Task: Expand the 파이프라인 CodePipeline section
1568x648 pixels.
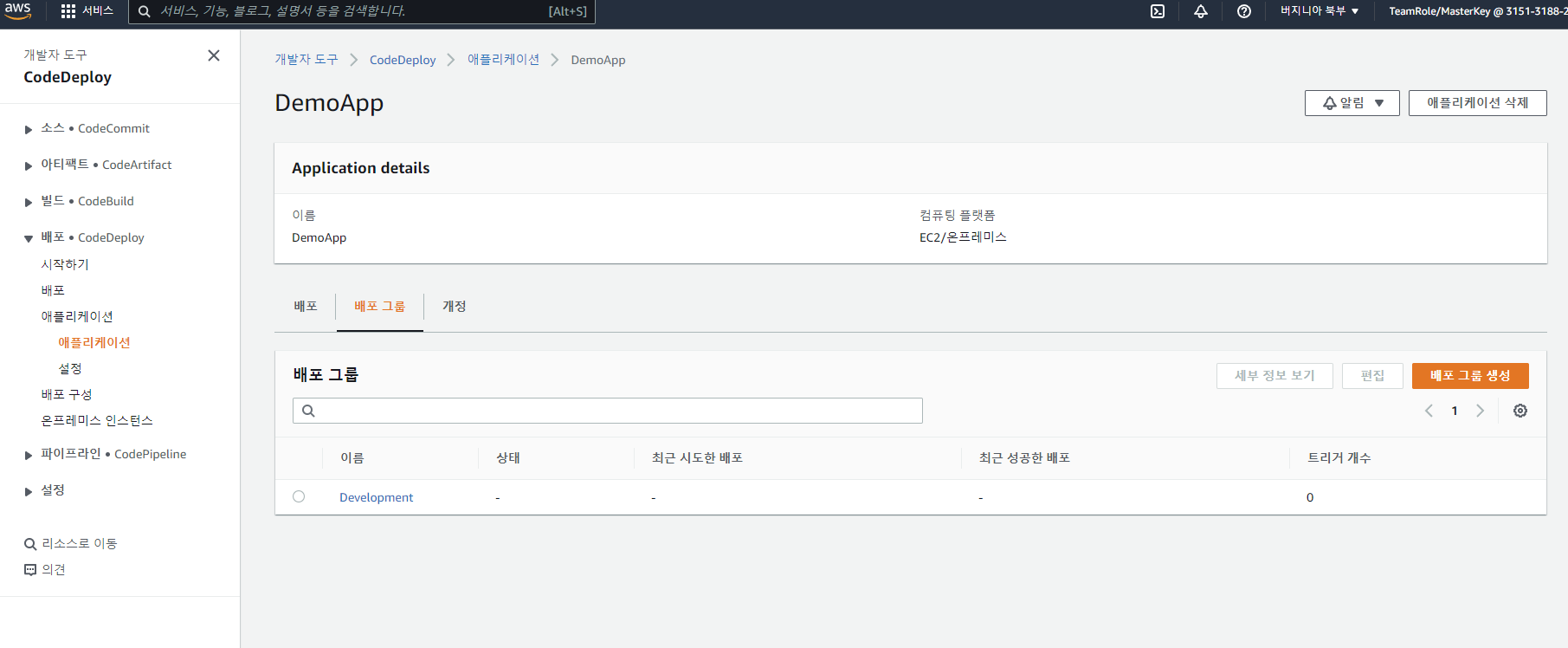Action: click(29, 455)
